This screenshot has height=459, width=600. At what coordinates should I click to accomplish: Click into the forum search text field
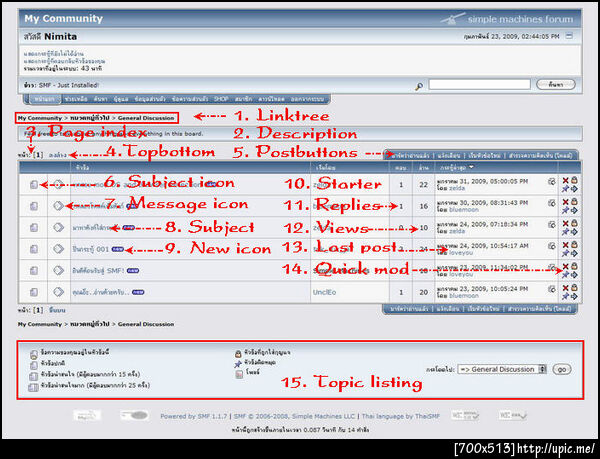479,85
